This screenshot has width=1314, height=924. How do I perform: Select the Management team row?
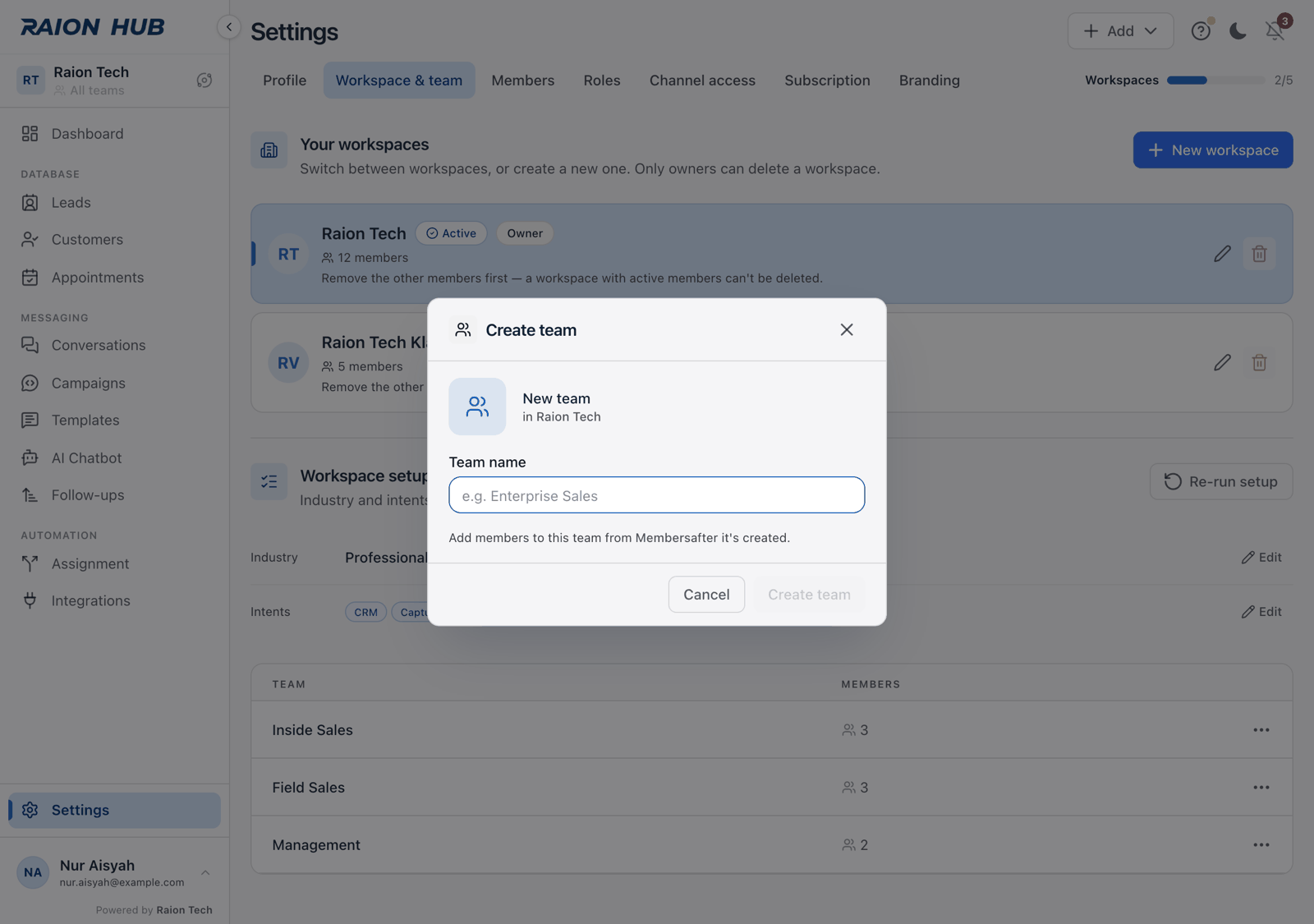coord(772,845)
